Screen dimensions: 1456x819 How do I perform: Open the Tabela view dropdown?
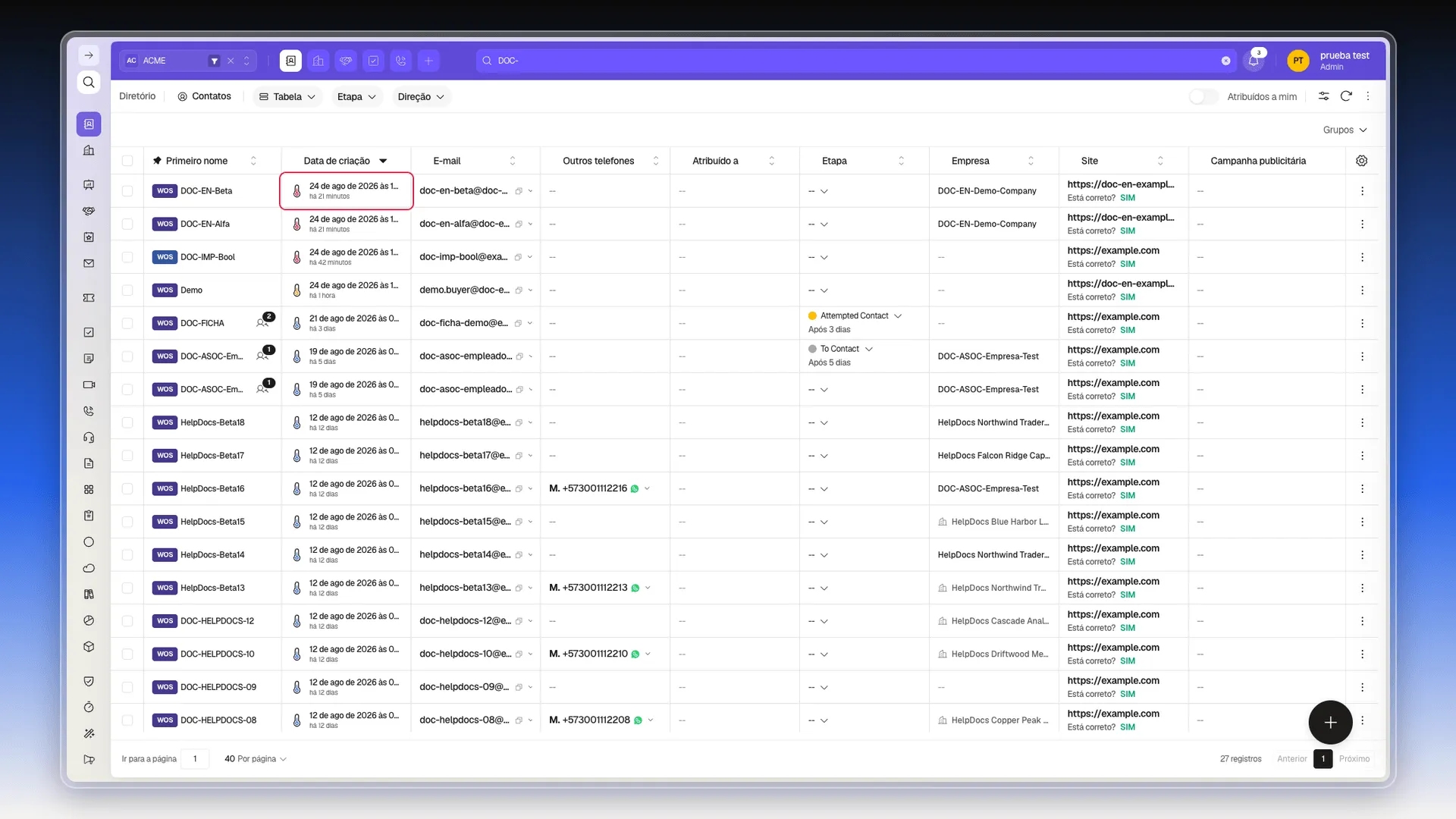point(287,96)
